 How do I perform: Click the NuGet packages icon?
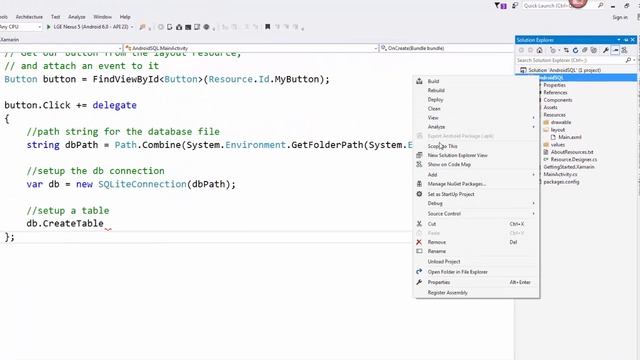pyautogui.click(x=419, y=184)
